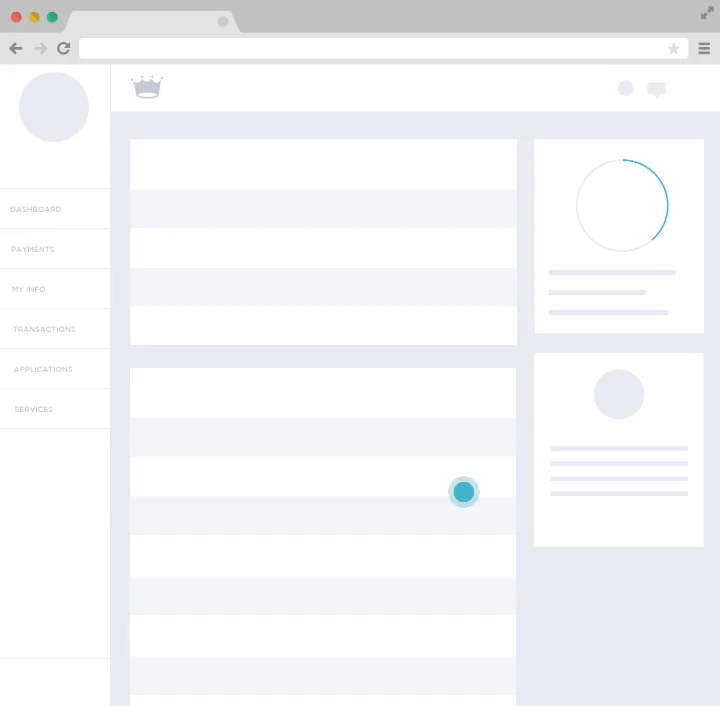The image size is (720, 706).
Task: Reload the page with refresh icon
Action: click(x=64, y=48)
